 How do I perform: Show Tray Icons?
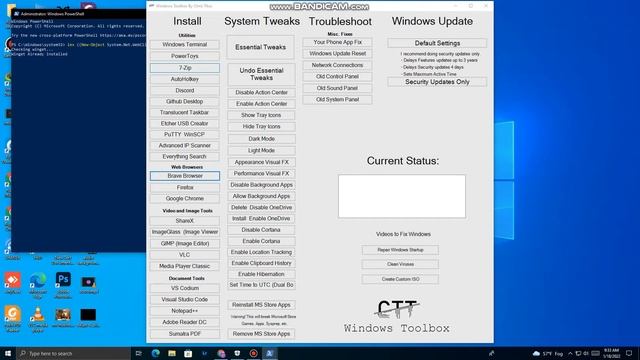click(261, 116)
